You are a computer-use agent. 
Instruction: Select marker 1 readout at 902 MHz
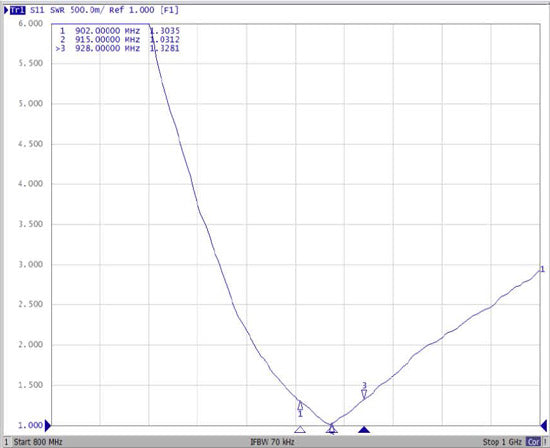click(x=119, y=31)
